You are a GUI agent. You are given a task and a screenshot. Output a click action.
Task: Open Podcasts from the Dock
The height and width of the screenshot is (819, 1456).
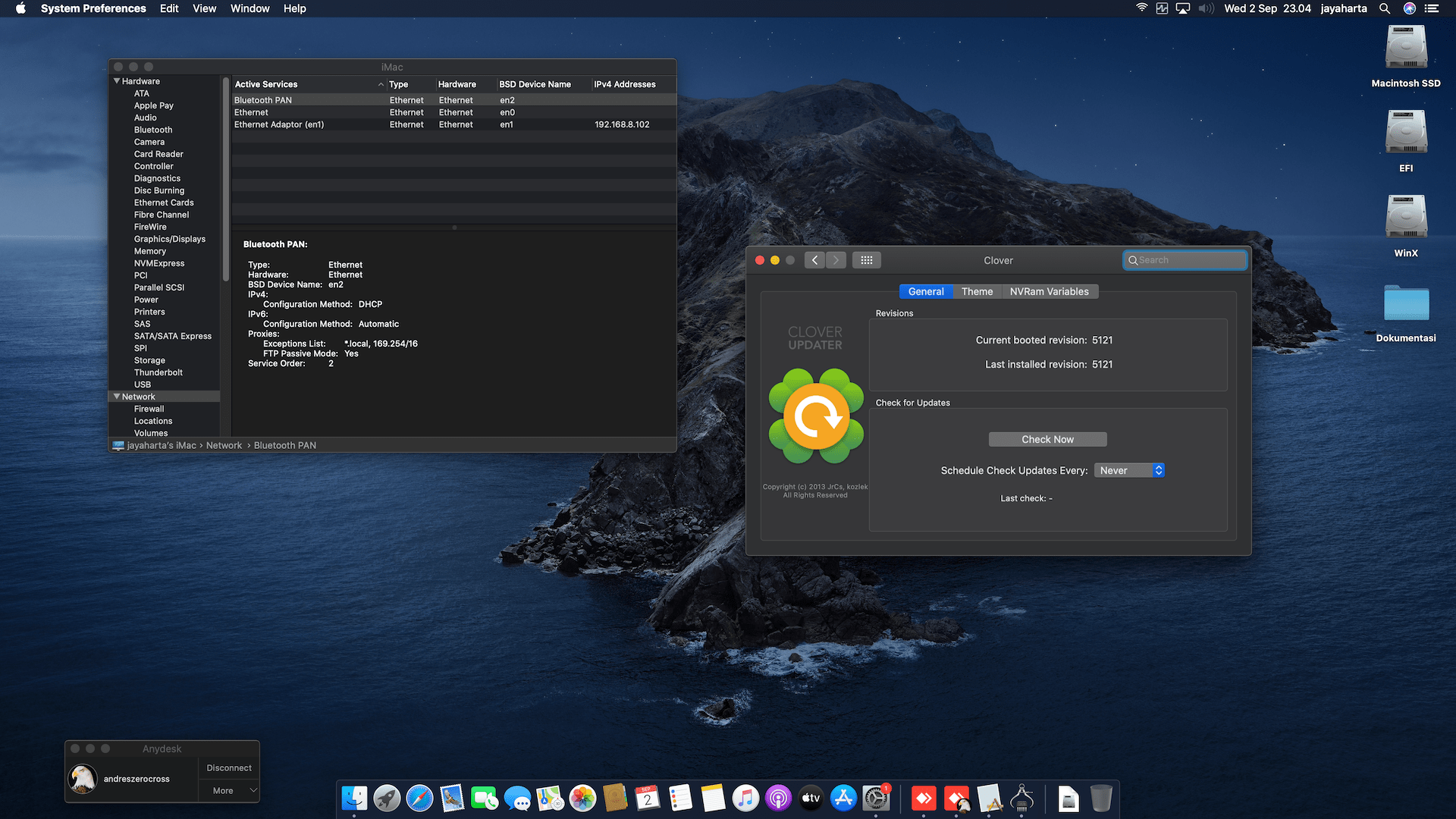[778, 798]
